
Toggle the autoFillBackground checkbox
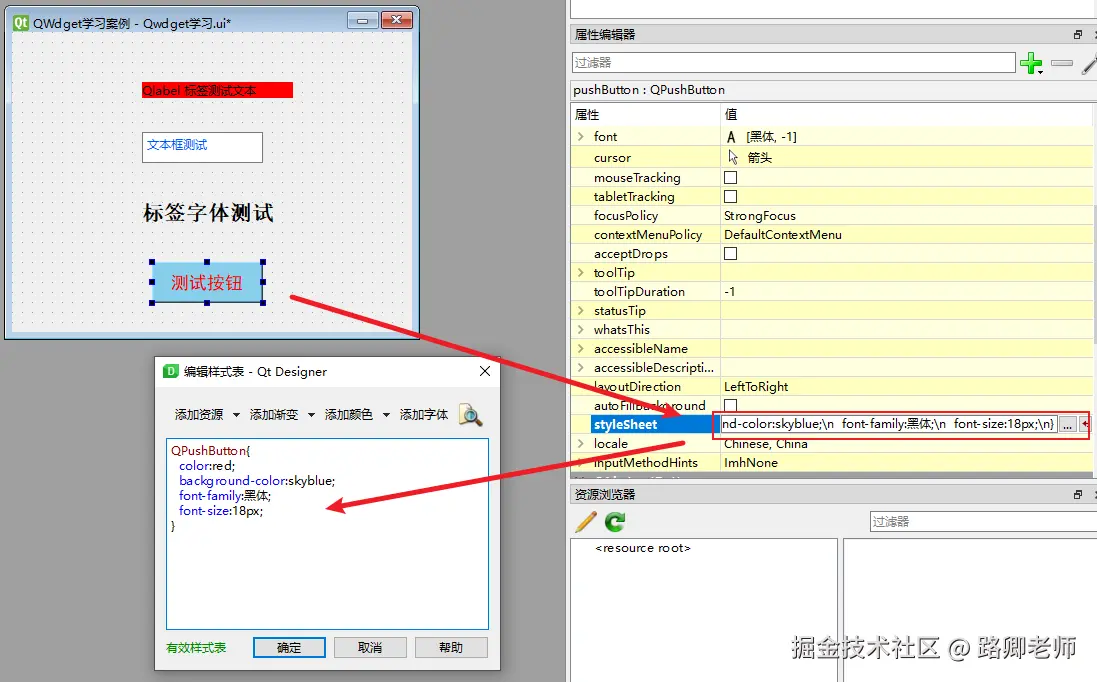click(x=730, y=405)
